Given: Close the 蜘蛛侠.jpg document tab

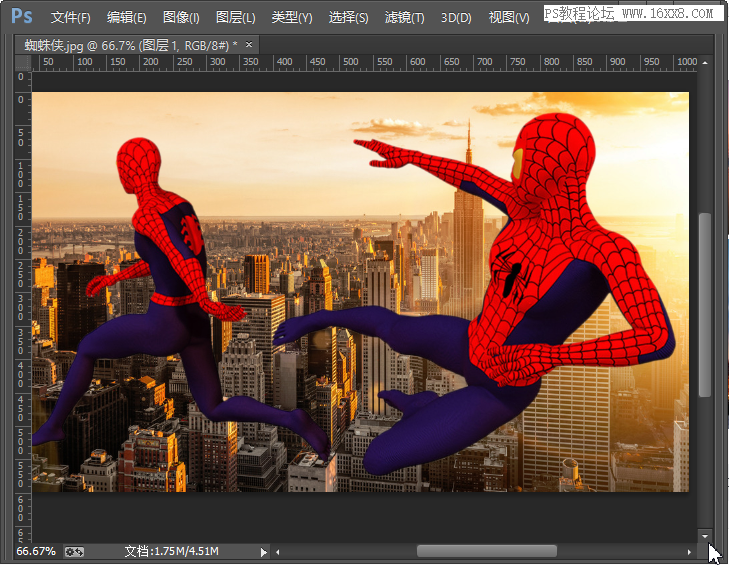Looking at the screenshot, I should point(249,45).
